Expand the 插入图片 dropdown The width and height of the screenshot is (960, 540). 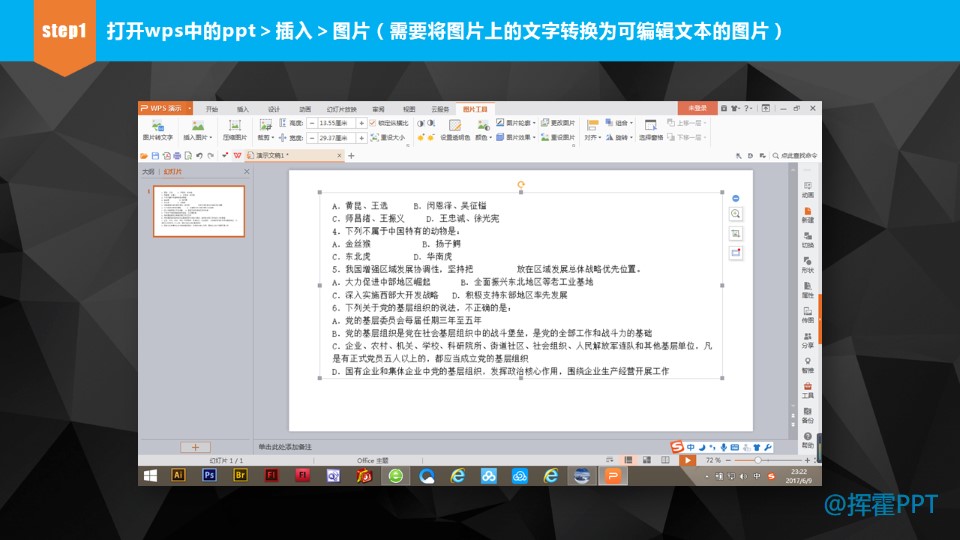click(x=197, y=130)
